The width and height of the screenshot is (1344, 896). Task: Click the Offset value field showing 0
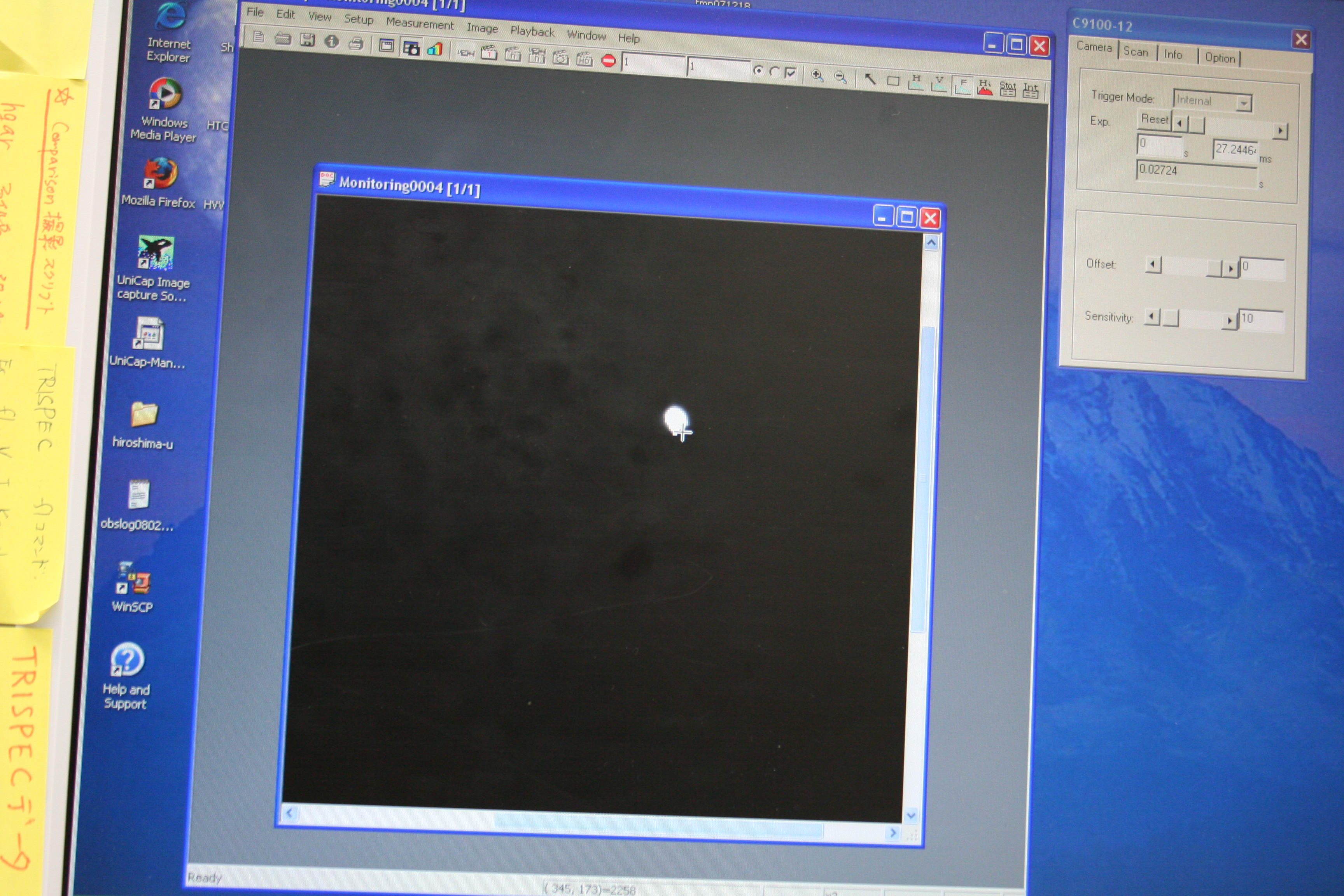pos(1262,268)
